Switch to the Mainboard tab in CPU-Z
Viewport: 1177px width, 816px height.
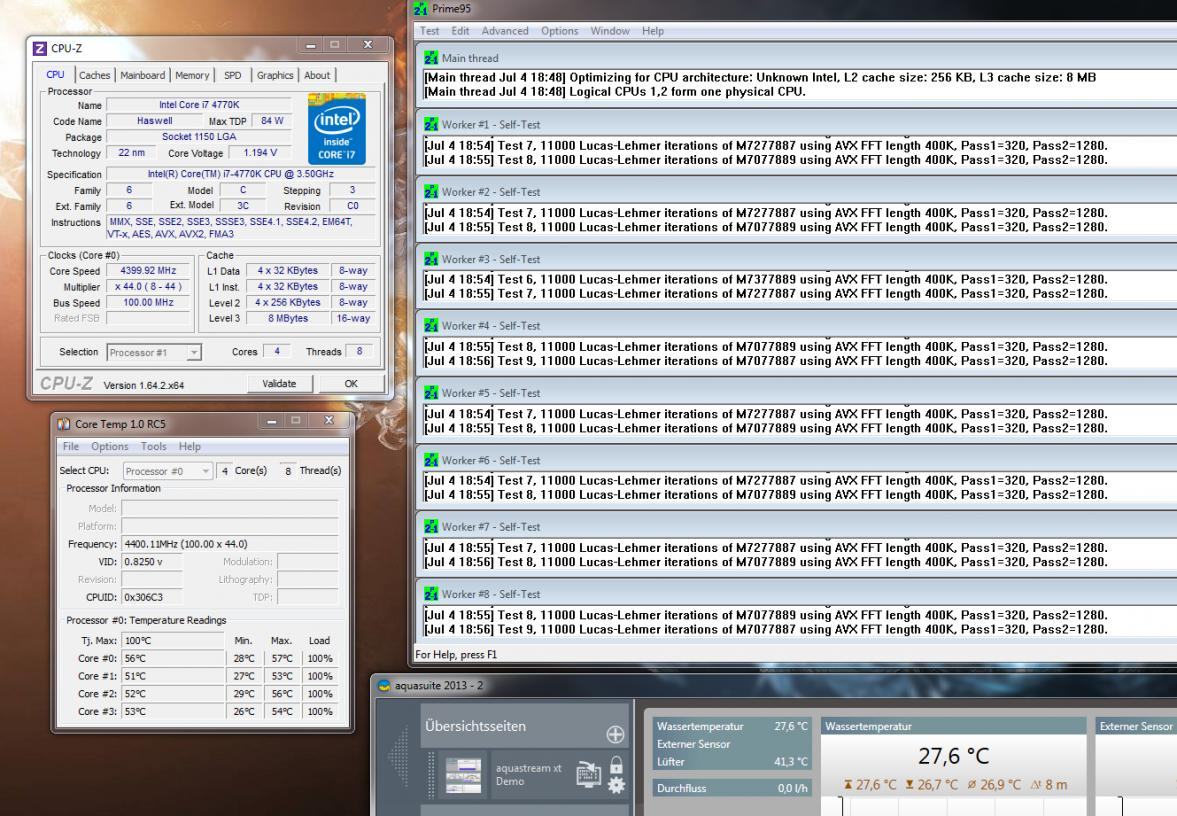(x=143, y=75)
